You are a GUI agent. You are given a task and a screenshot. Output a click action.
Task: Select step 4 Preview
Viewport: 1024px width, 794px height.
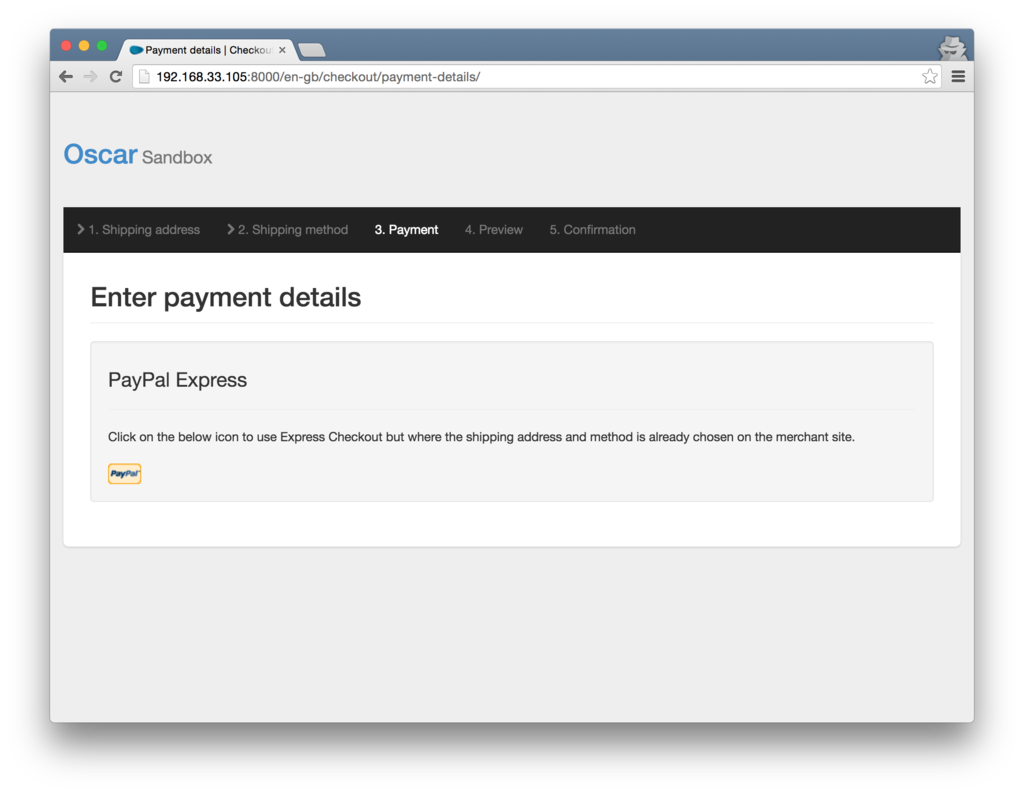(494, 230)
